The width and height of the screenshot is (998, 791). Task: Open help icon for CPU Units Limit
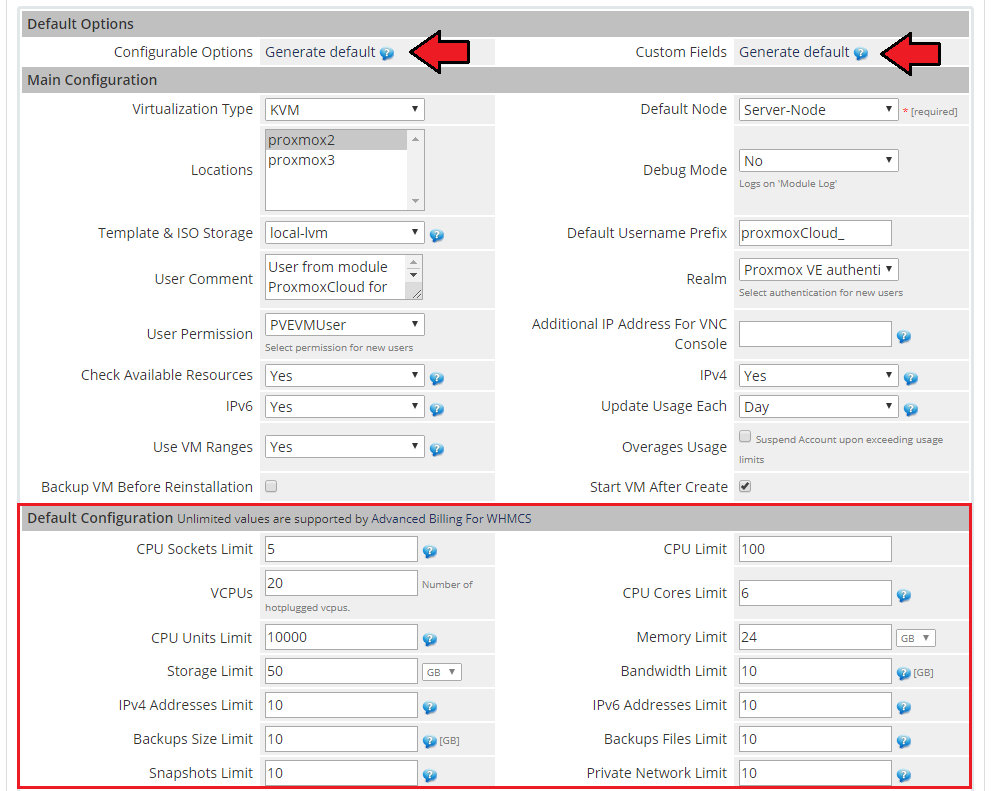click(430, 640)
